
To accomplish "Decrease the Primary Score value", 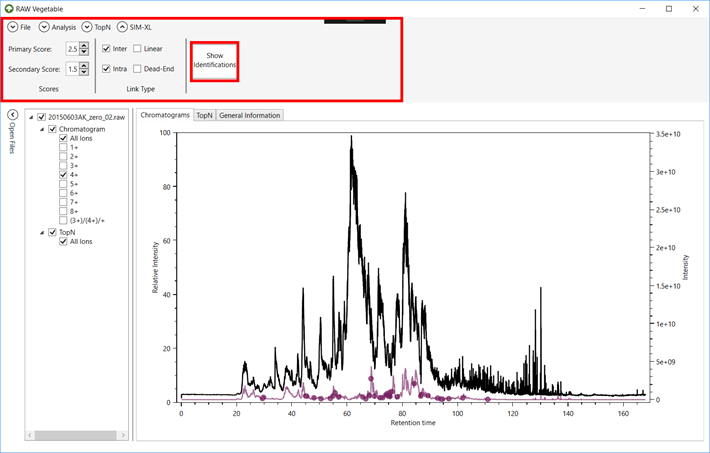I will click(84, 52).
